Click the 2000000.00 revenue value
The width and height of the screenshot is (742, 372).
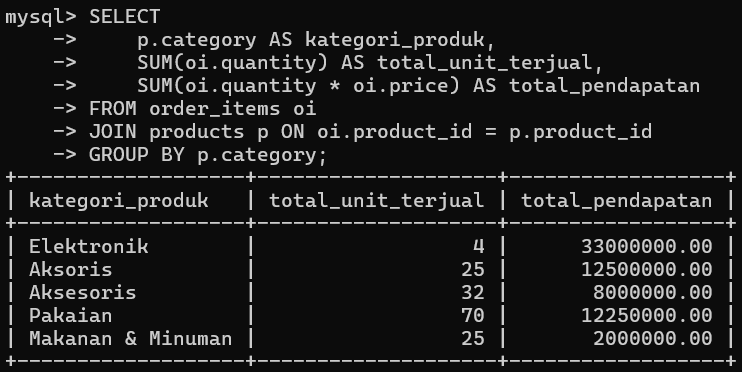[x=653, y=338]
